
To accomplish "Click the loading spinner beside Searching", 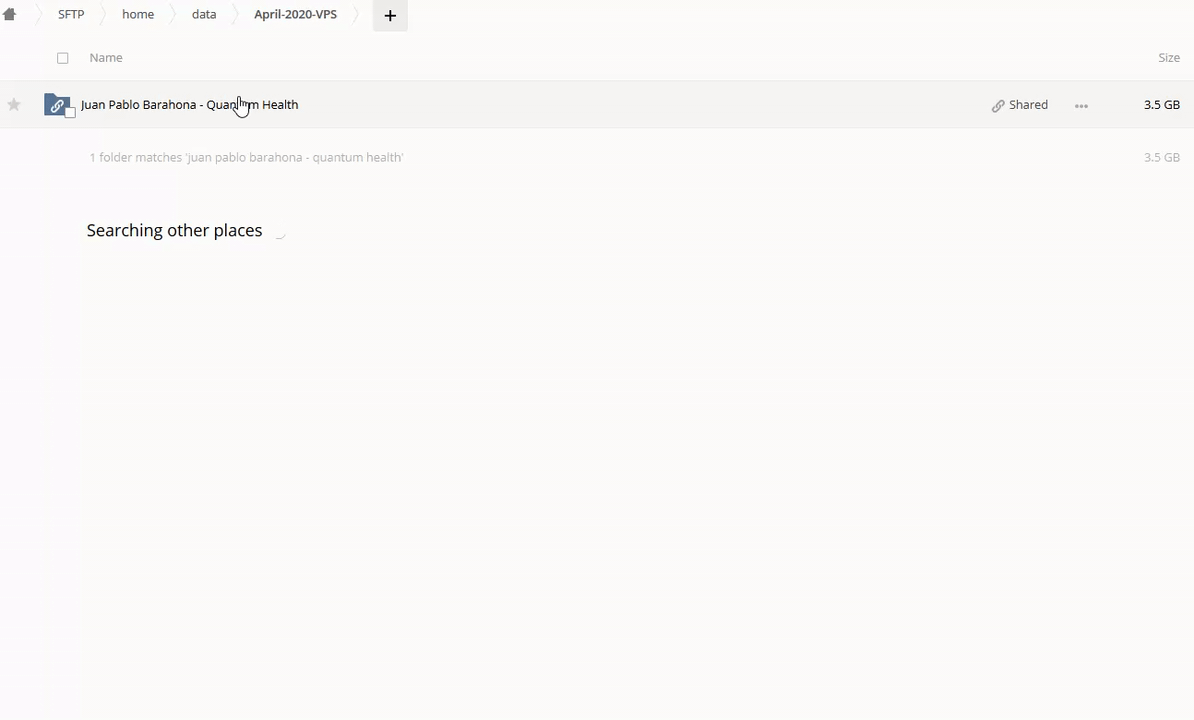I will (x=280, y=232).
